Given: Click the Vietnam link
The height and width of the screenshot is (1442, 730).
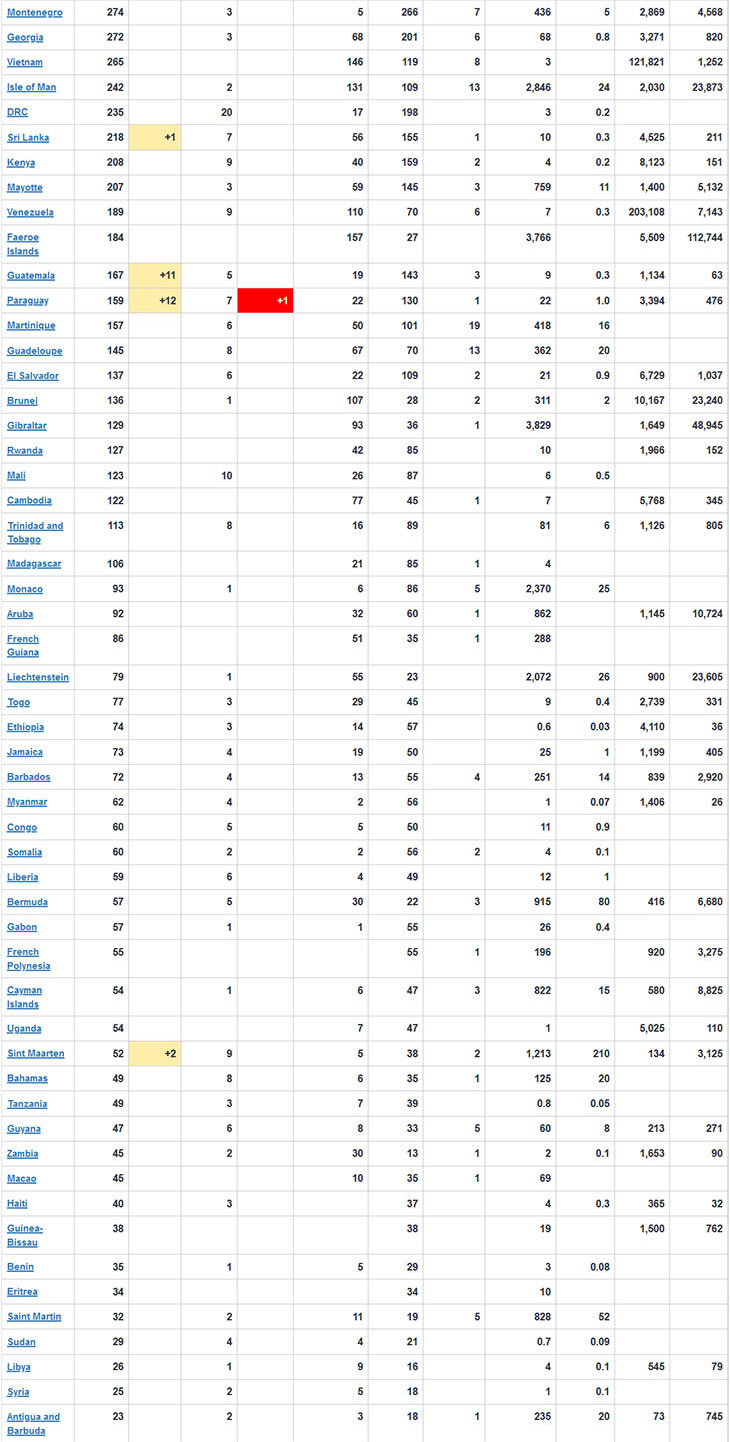Looking at the screenshot, I should [x=25, y=62].
